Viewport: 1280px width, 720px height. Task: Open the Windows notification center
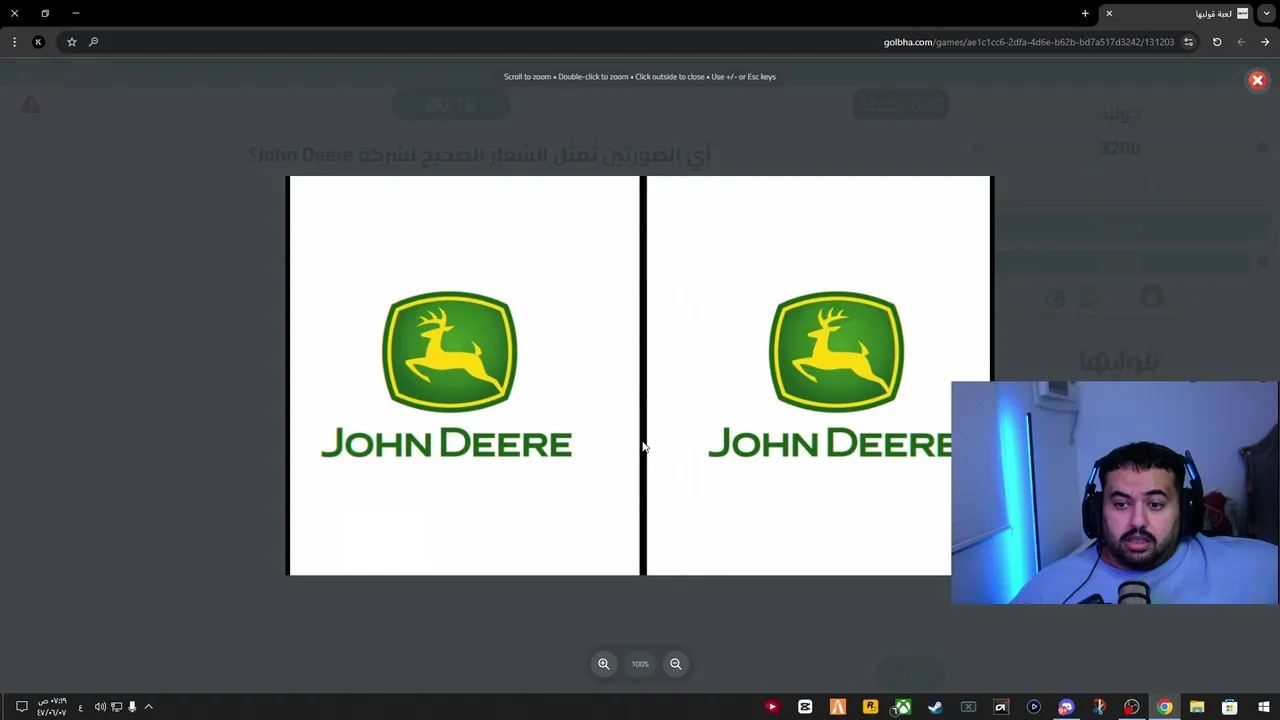21,707
